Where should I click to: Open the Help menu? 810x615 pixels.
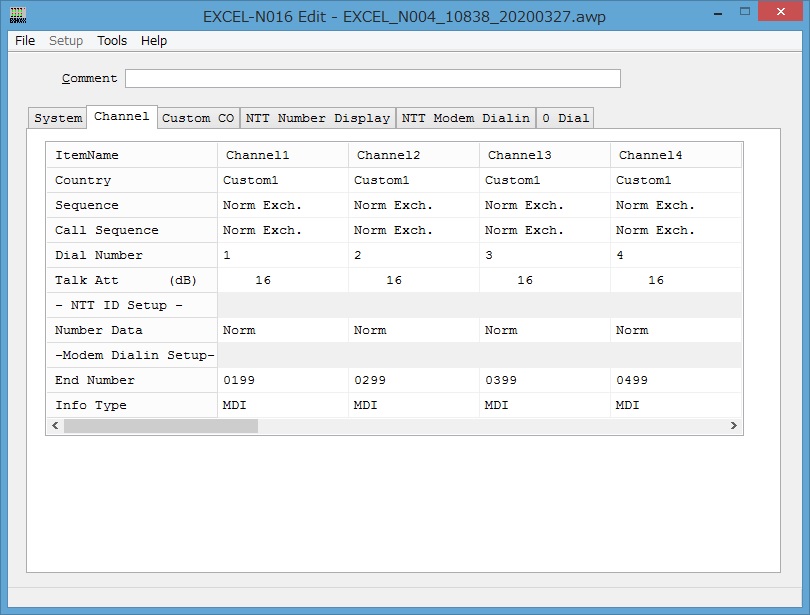(154, 41)
